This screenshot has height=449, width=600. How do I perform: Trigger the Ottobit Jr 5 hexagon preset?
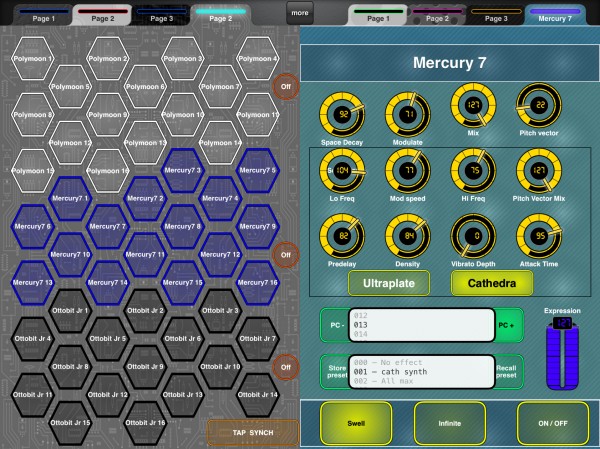108,338
